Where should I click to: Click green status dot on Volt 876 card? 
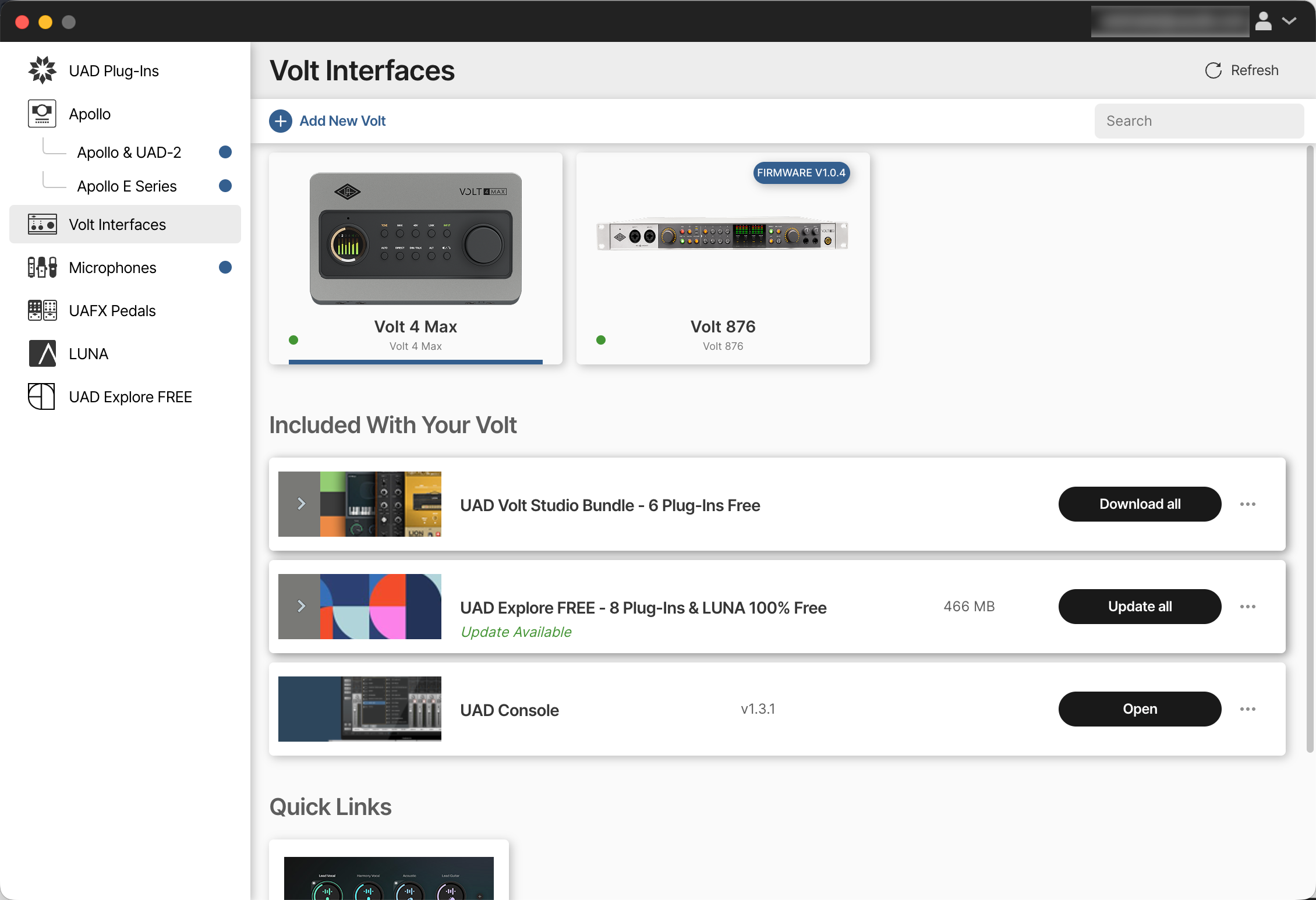[x=601, y=340]
